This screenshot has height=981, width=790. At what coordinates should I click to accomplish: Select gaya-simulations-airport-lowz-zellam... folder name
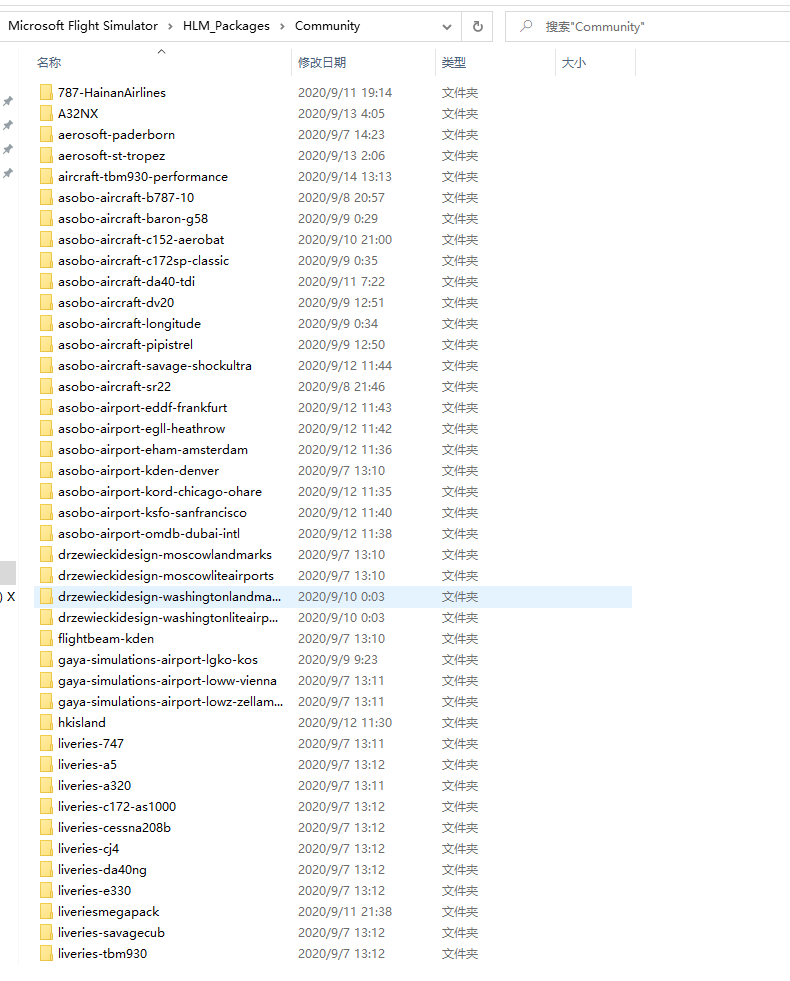pyautogui.click(x=170, y=701)
